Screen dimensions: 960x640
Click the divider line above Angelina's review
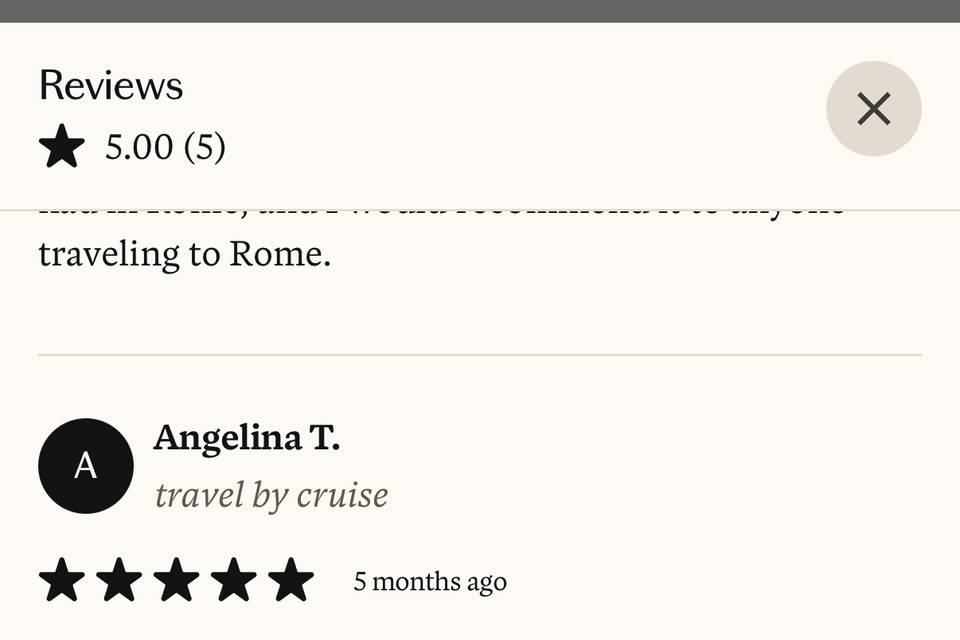click(x=480, y=355)
